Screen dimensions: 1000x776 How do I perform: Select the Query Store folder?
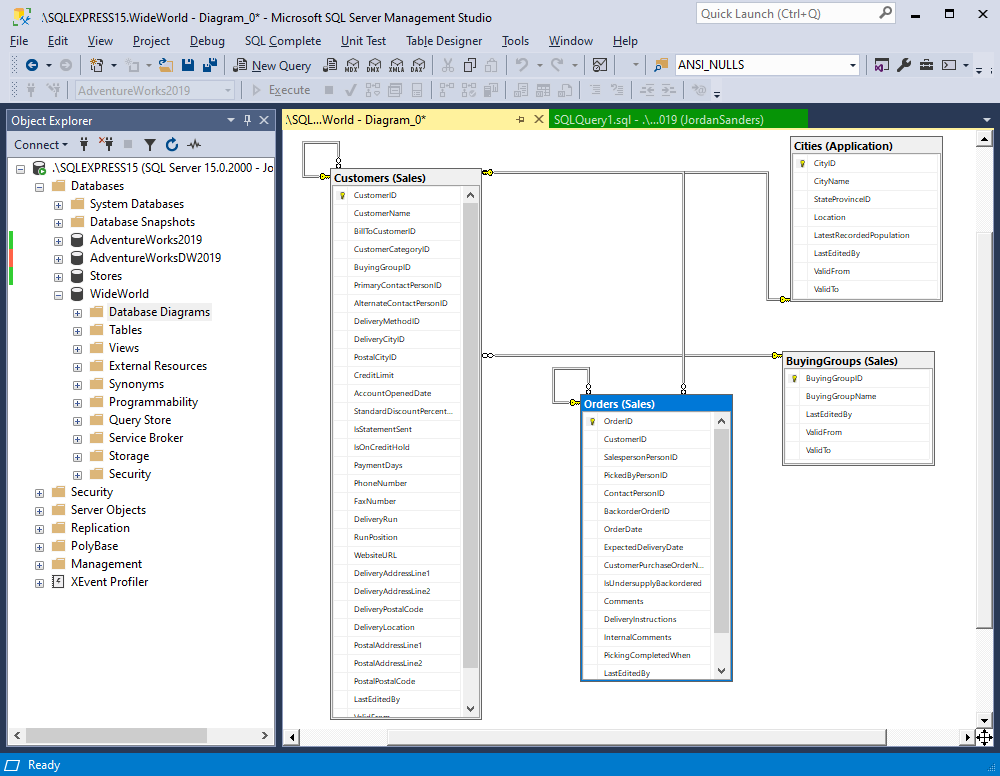point(140,420)
